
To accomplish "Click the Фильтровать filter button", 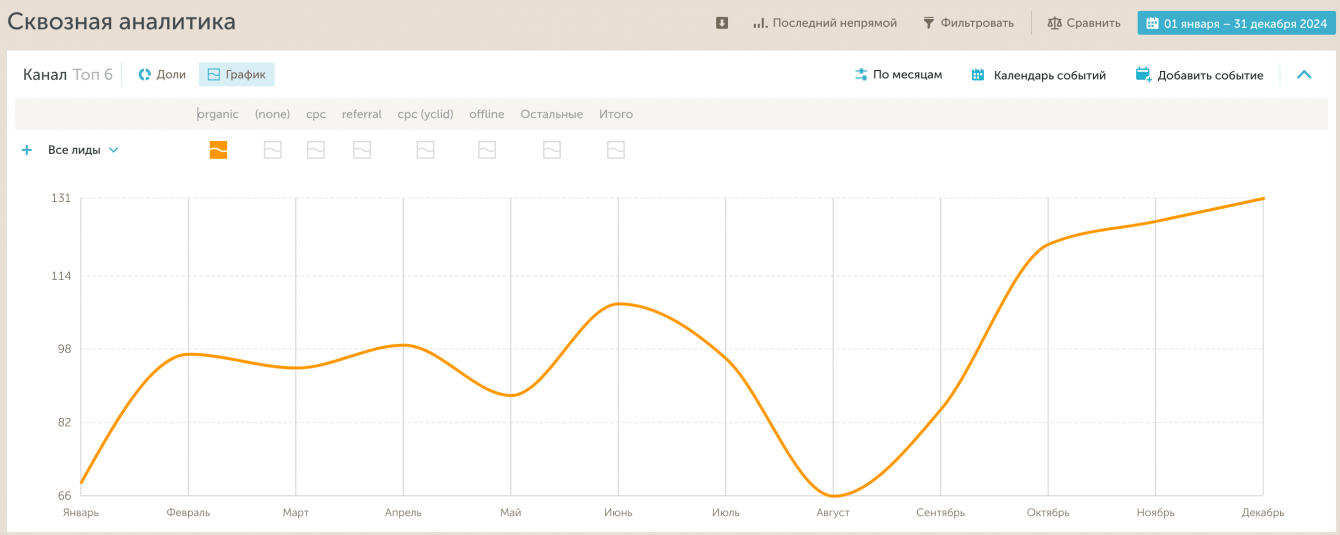I will click(x=968, y=23).
